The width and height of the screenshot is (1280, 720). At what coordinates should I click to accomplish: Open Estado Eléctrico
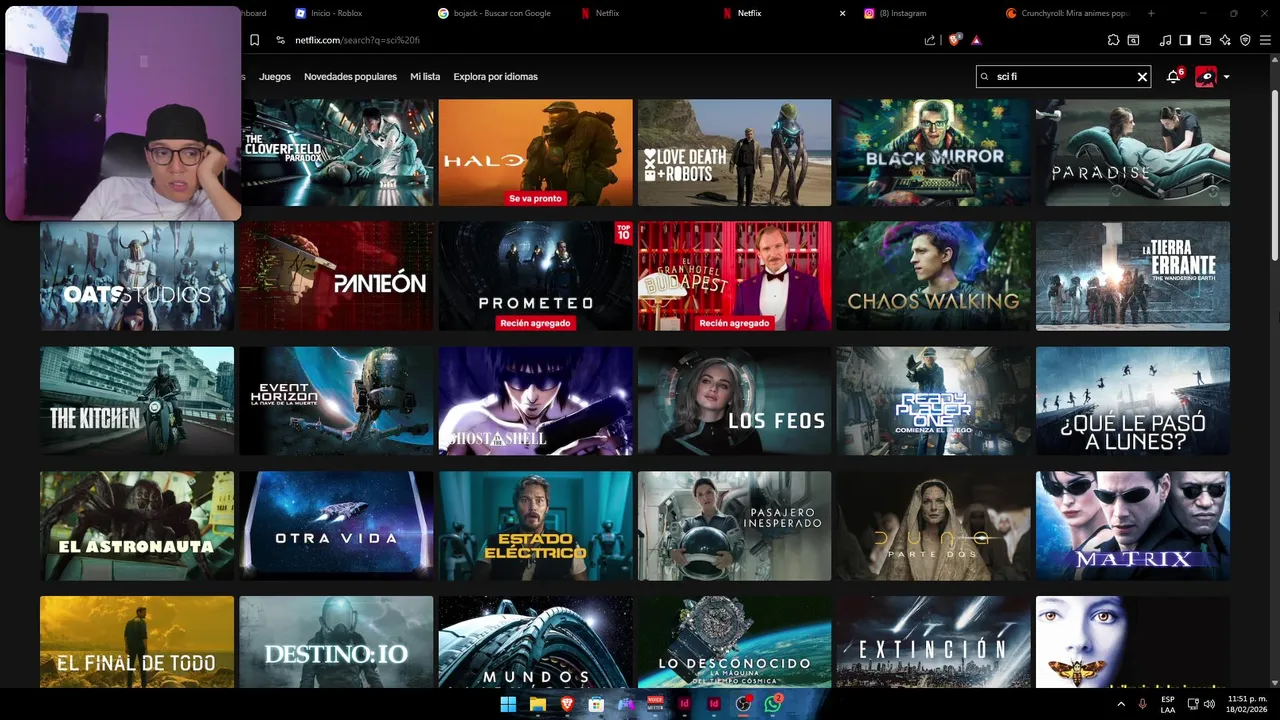pyautogui.click(x=535, y=526)
